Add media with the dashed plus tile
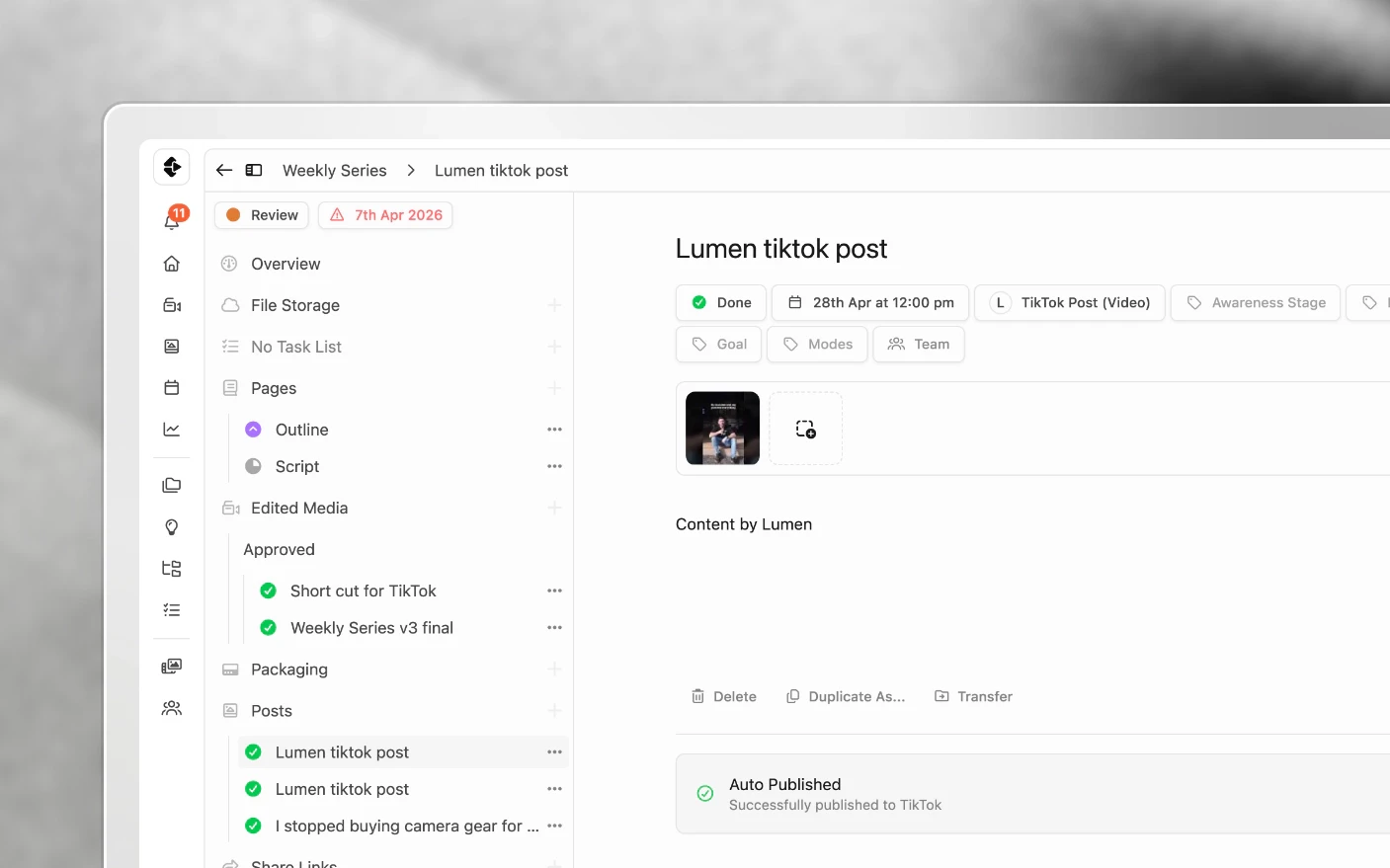Image resolution: width=1390 pixels, height=868 pixels. tap(806, 429)
